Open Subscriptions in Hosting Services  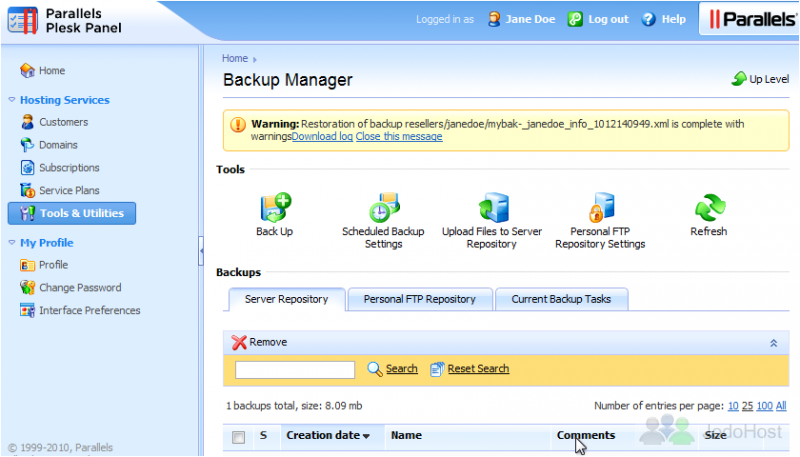pos(69,167)
